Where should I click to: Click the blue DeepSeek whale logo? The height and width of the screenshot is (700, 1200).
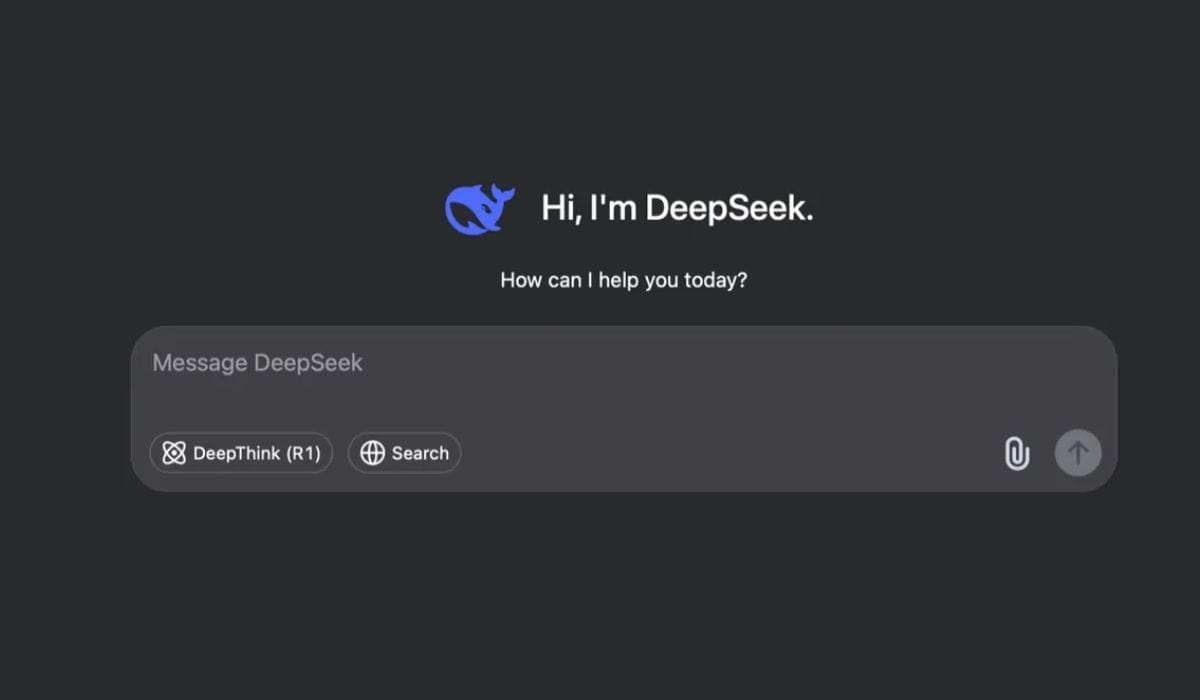click(480, 209)
